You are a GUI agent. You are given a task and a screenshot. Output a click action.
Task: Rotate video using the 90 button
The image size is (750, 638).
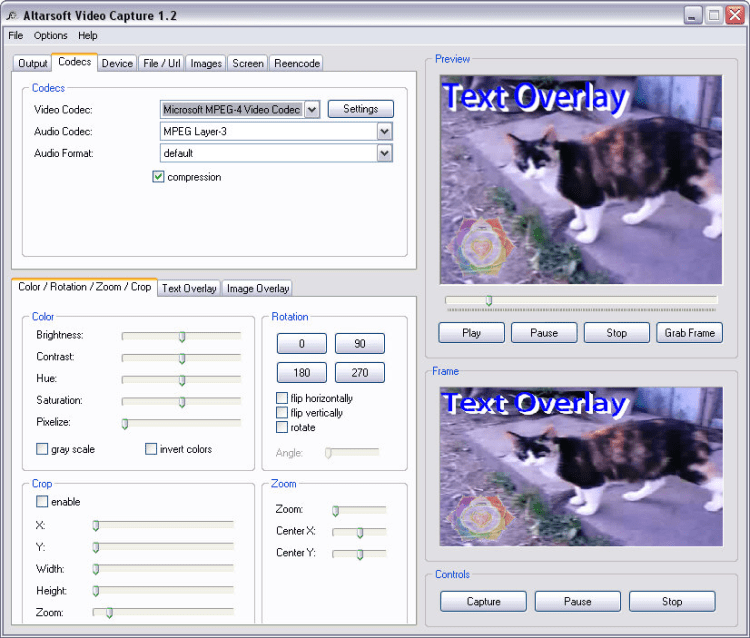point(360,343)
